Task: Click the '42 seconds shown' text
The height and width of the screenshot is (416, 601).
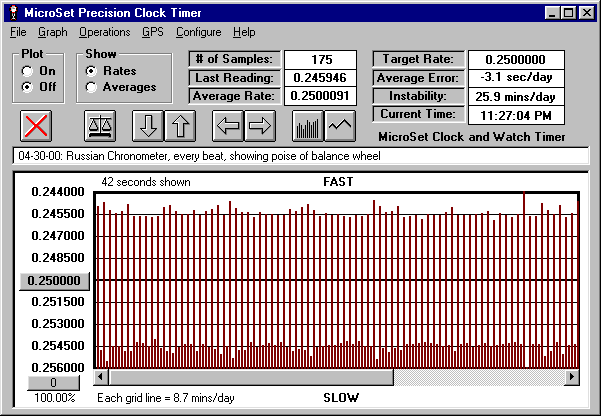Action: [146, 182]
